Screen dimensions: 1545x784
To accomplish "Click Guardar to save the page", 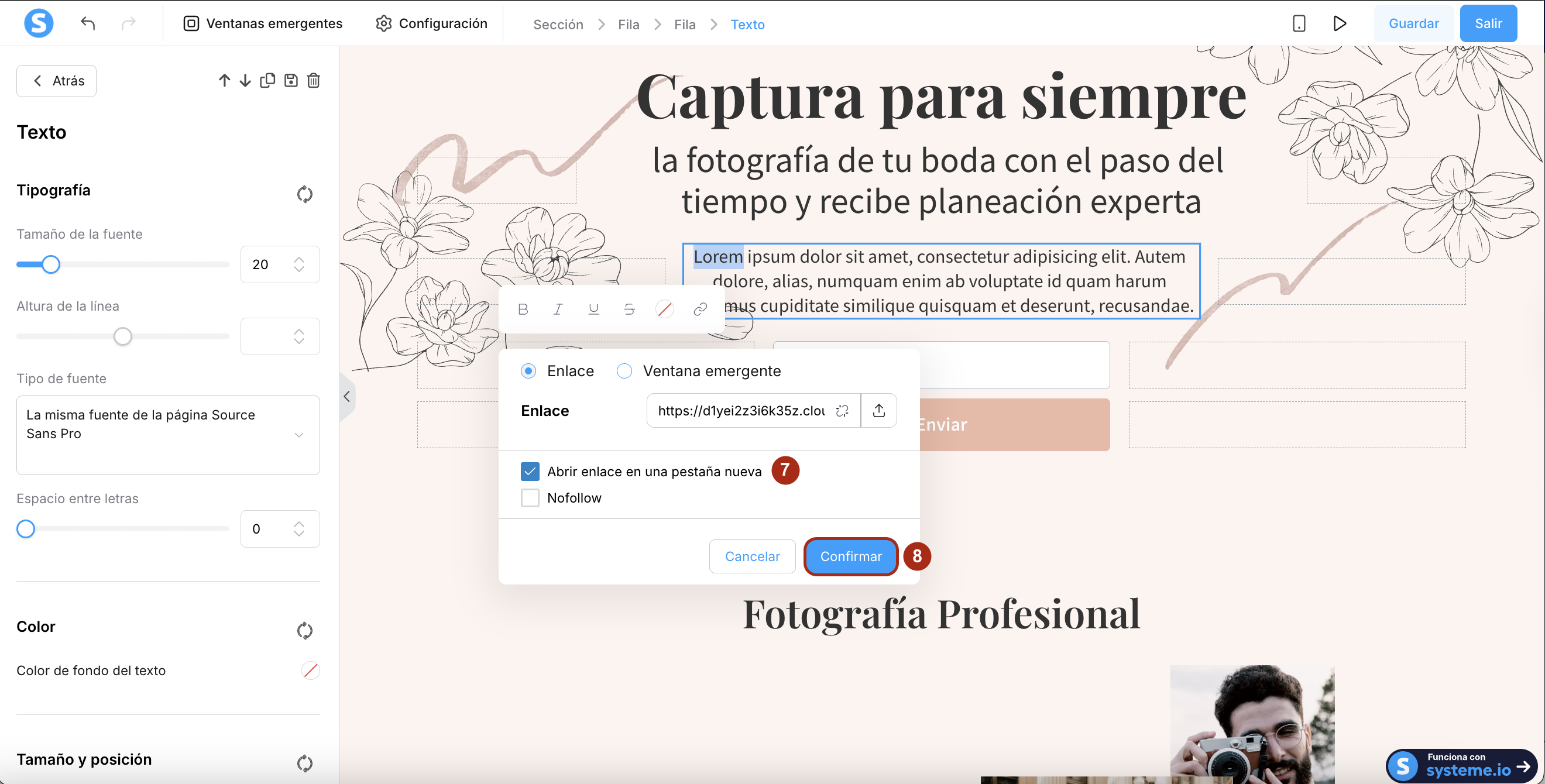I will pos(1413,23).
